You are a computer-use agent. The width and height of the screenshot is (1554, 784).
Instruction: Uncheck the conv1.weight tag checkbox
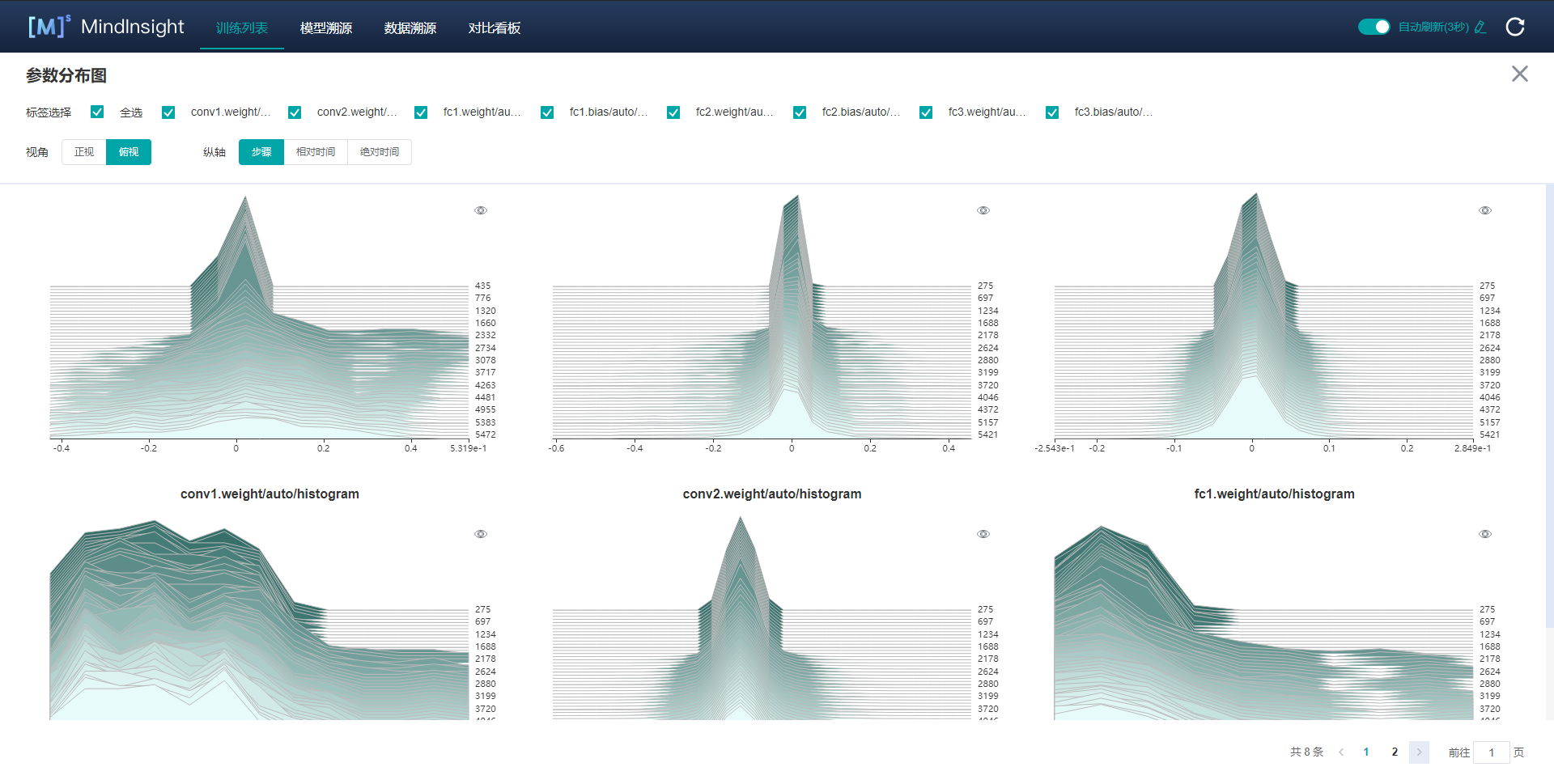(168, 112)
